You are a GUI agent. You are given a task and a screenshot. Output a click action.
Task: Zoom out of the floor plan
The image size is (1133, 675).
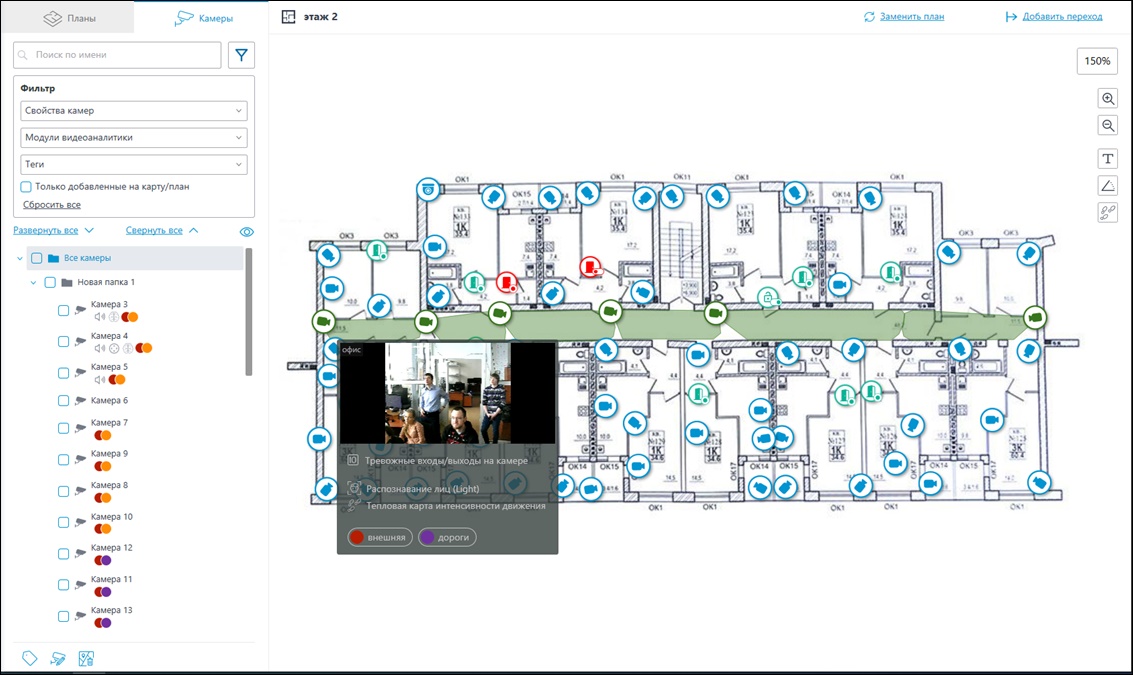click(1107, 125)
